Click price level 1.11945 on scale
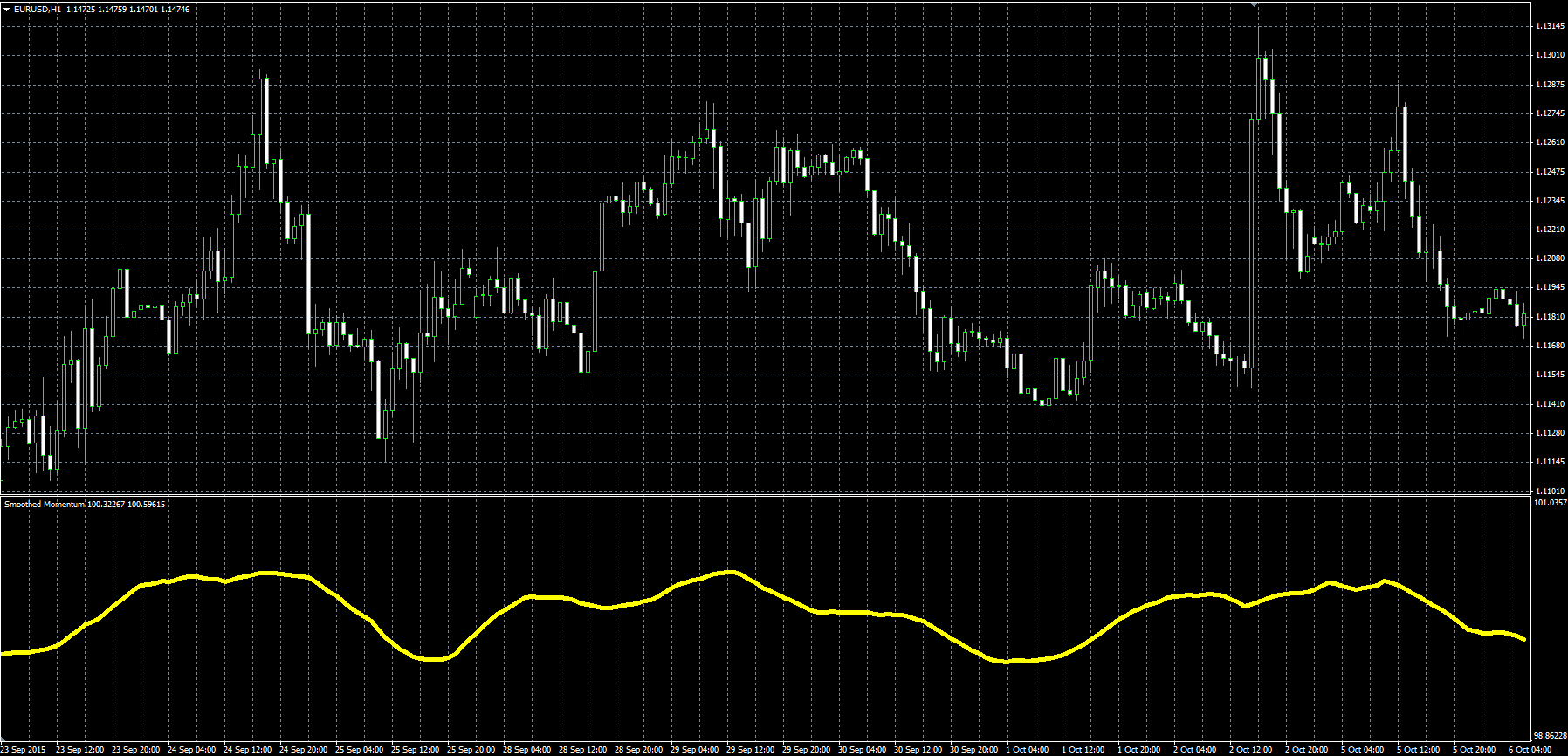Viewport: 1568px width, 756px height. (x=1550, y=287)
